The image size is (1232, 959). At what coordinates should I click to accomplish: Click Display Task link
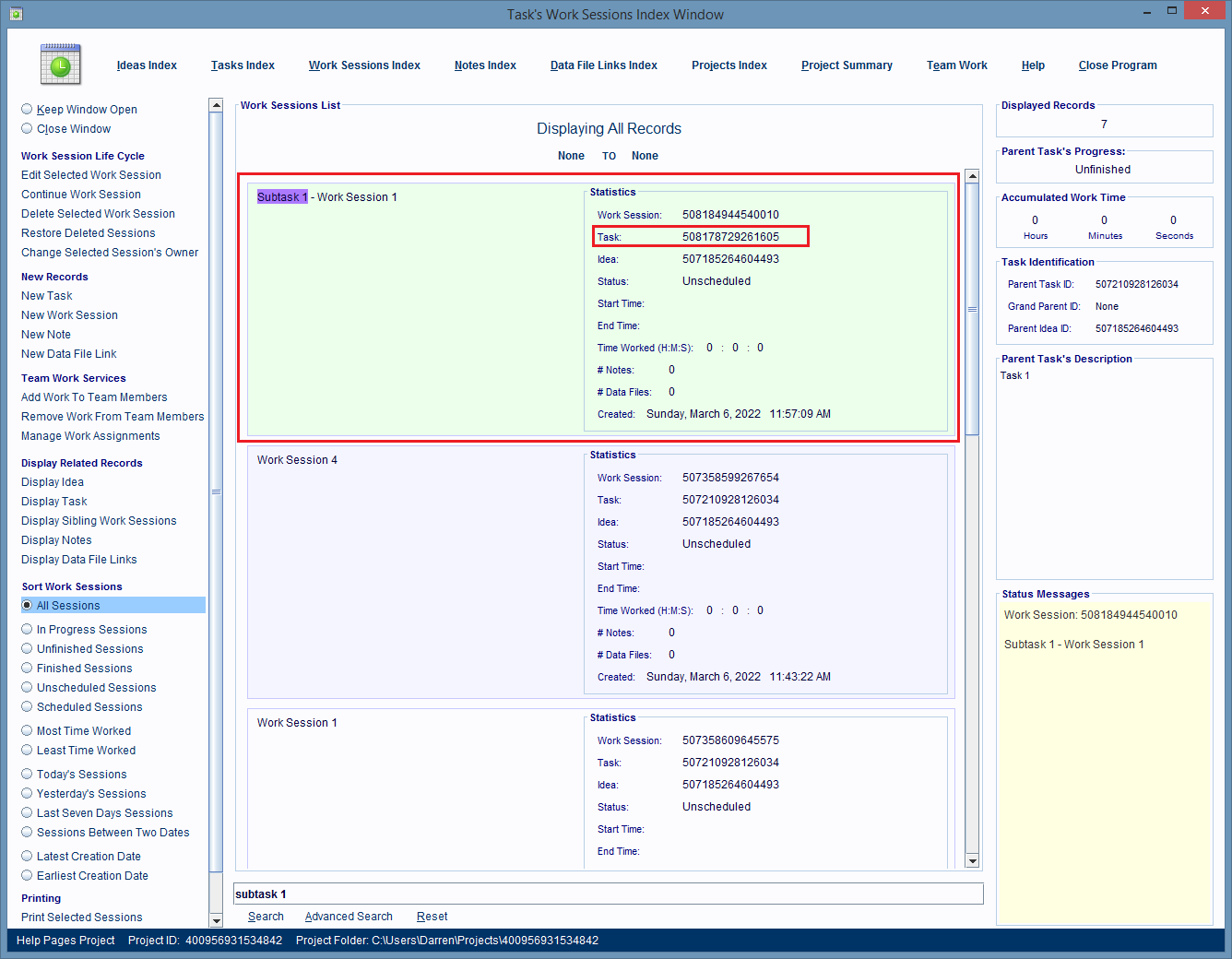[54, 502]
